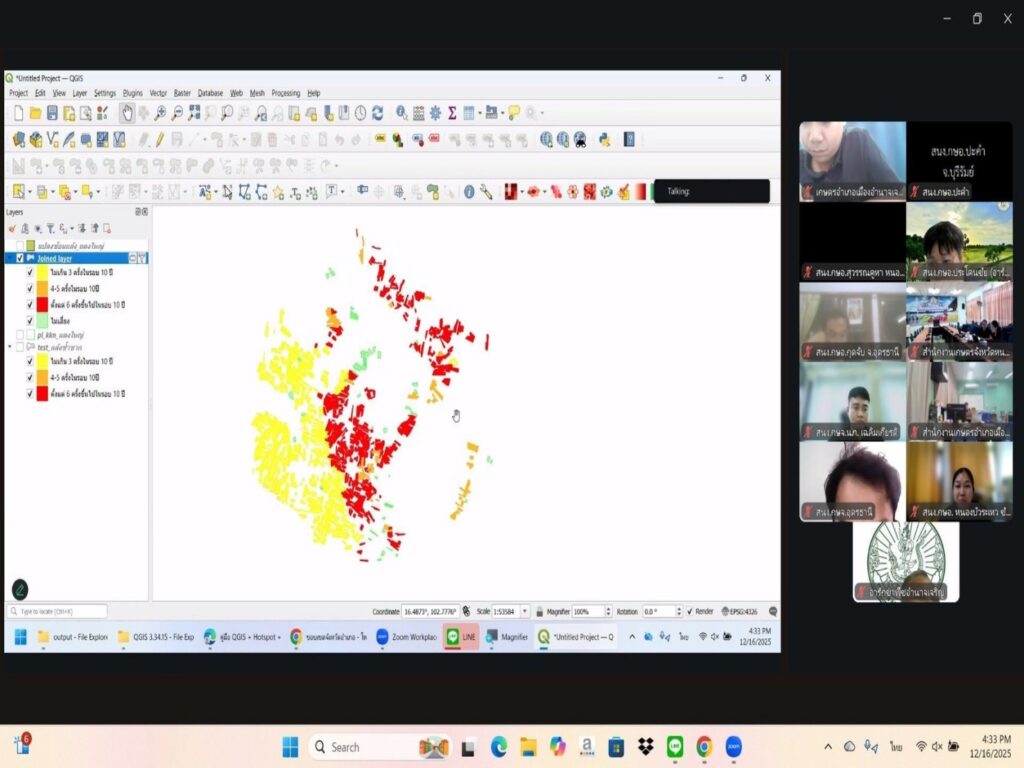The height and width of the screenshot is (768, 1024).
Task: Click filter legend icon in Layers panel
Action: [49, 228]
